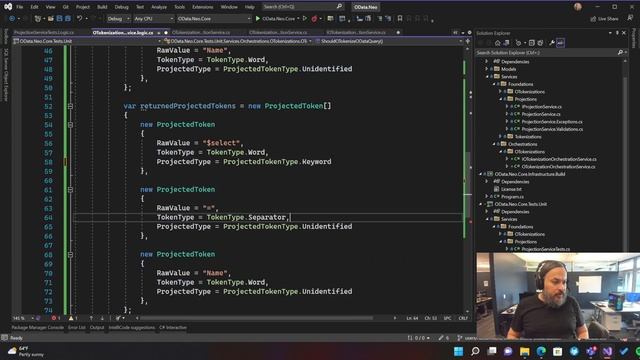Collapse the code block at line 52
The image size is (640, 360).
click(70, 106)
